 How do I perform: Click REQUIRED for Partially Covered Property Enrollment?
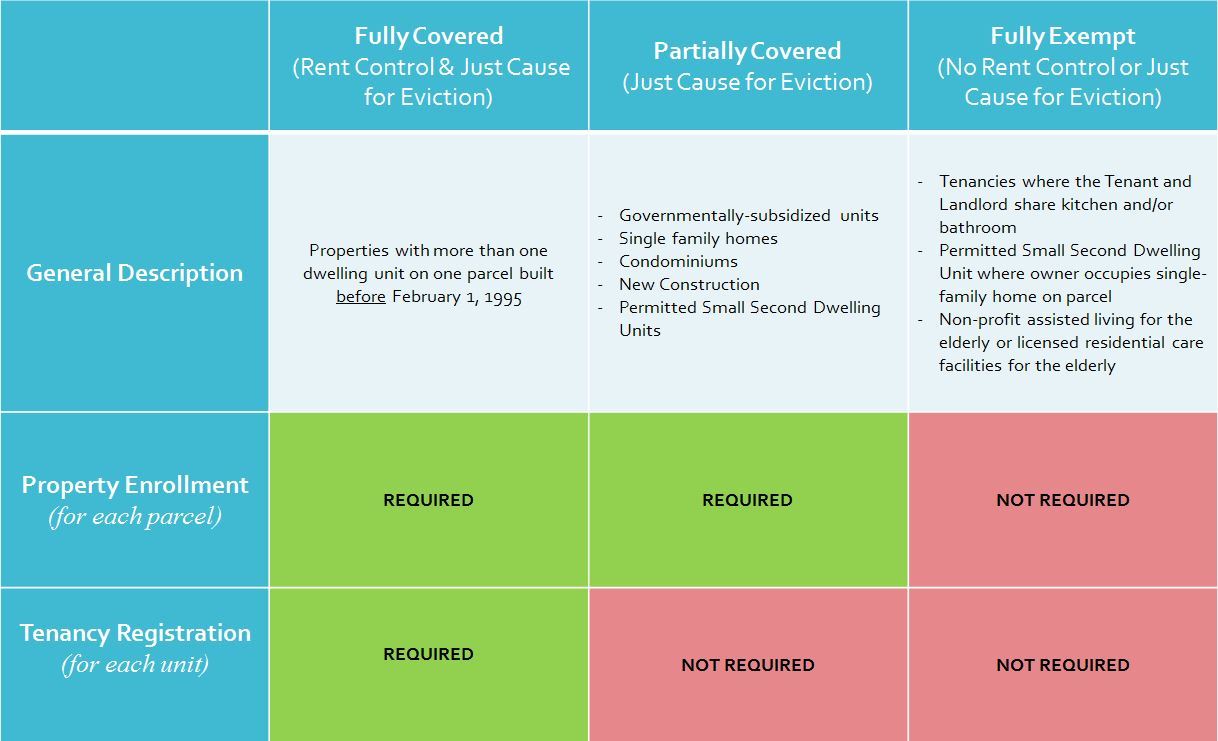pyautogui.click(x=747, y=500)
